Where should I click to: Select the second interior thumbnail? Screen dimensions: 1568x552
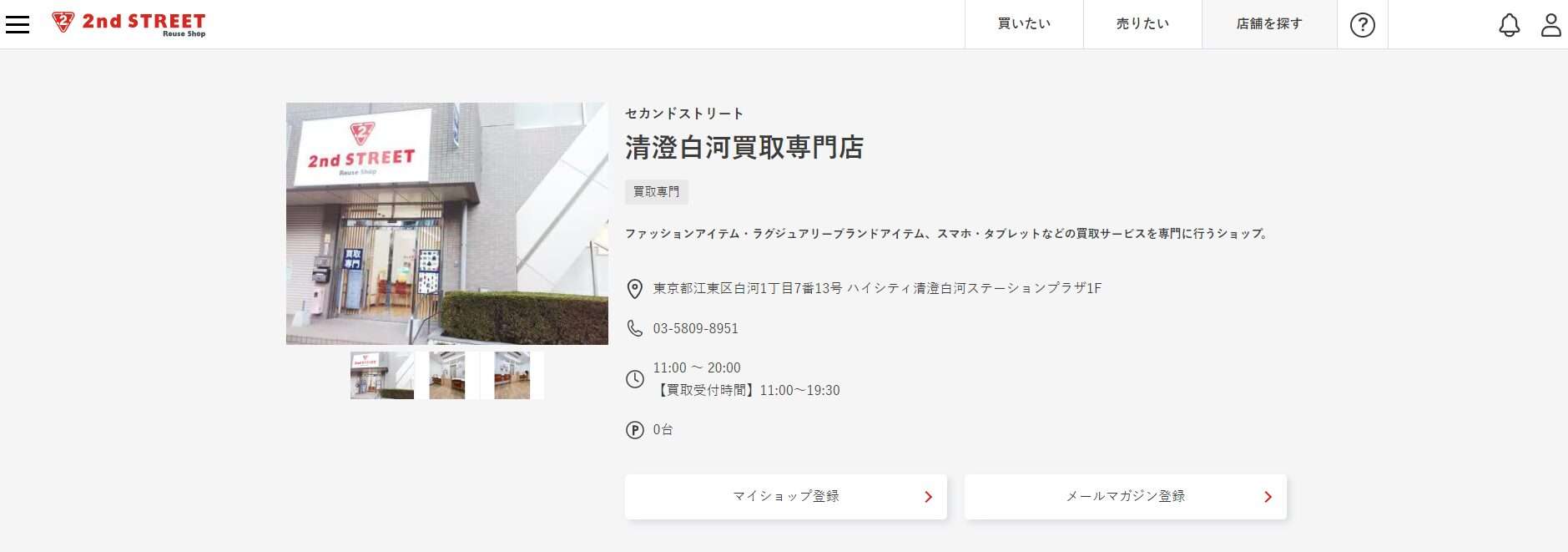447,375
